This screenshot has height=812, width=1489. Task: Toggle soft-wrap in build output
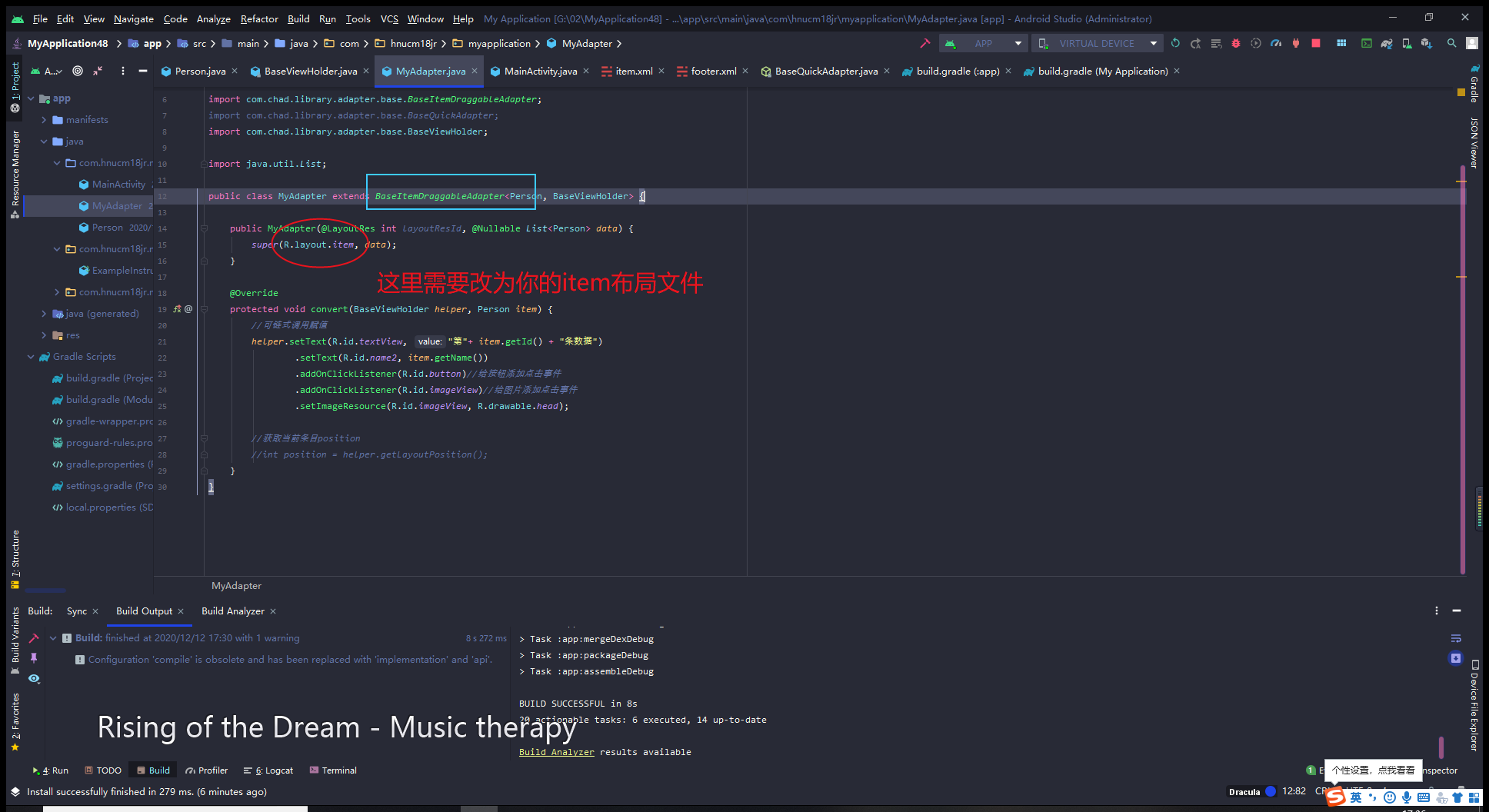[1455, 638]
